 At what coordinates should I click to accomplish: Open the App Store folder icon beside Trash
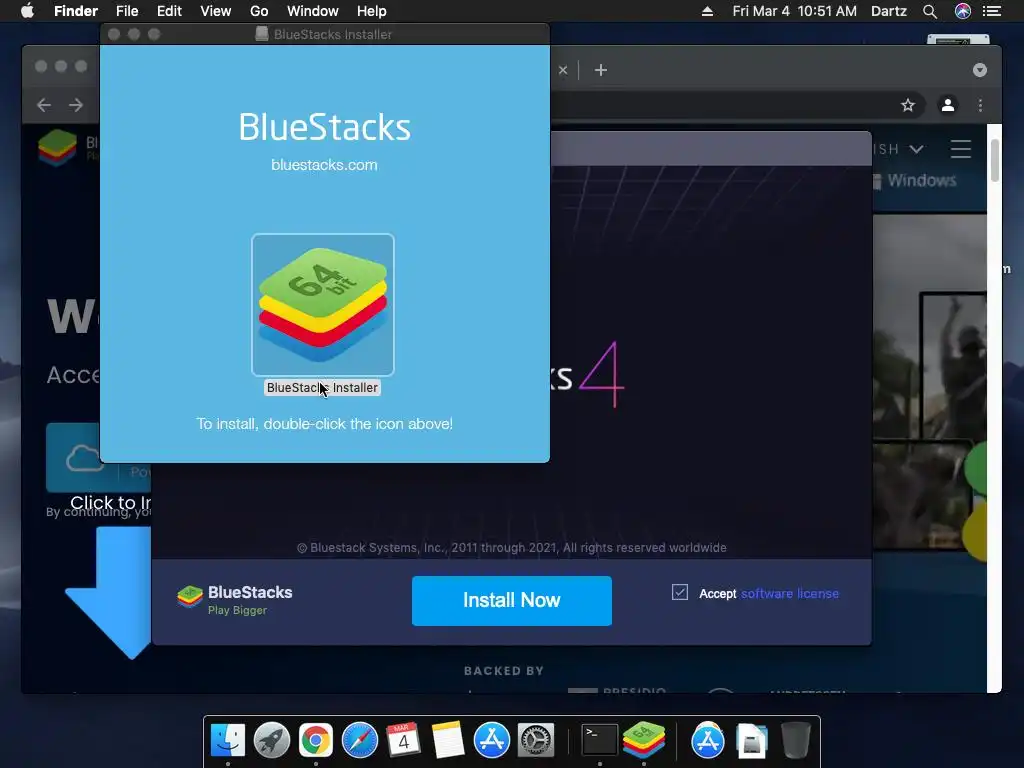pos(707,740)
